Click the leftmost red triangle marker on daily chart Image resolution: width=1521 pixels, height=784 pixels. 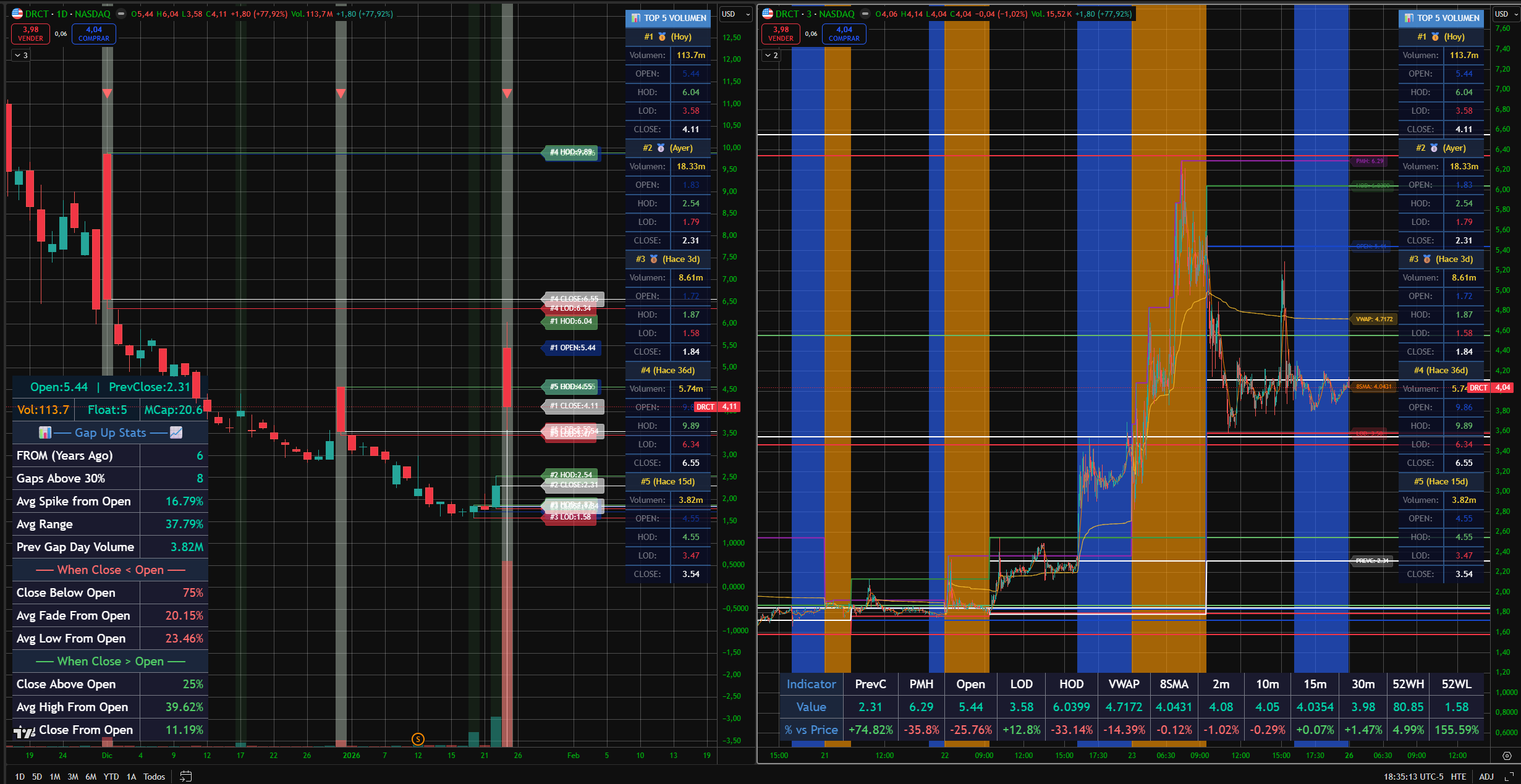tap(107, 93)
